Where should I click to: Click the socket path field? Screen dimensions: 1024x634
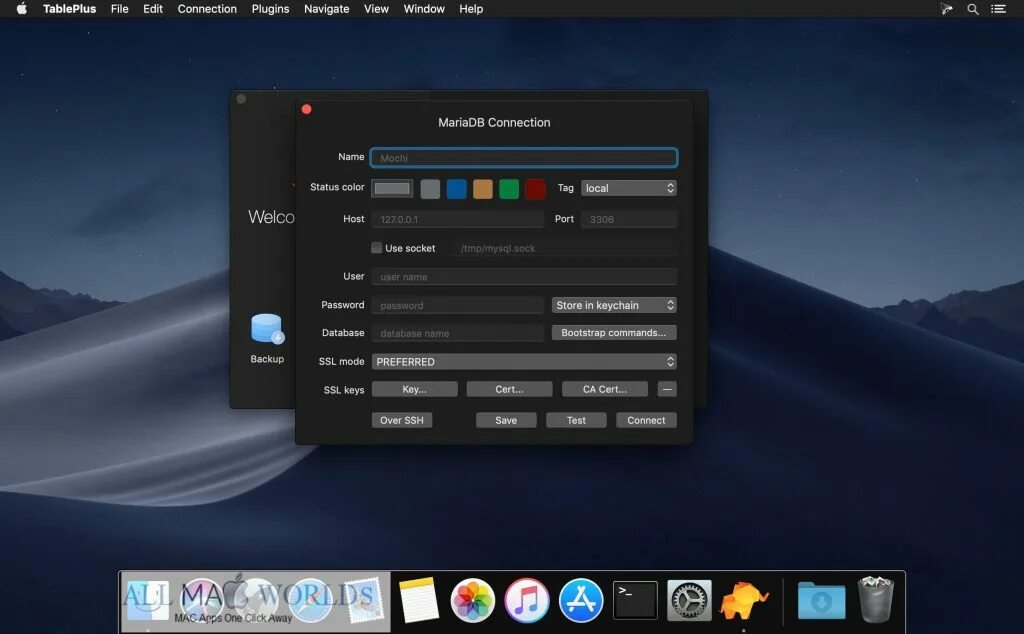pyautogui.click(x=565, y=248)
